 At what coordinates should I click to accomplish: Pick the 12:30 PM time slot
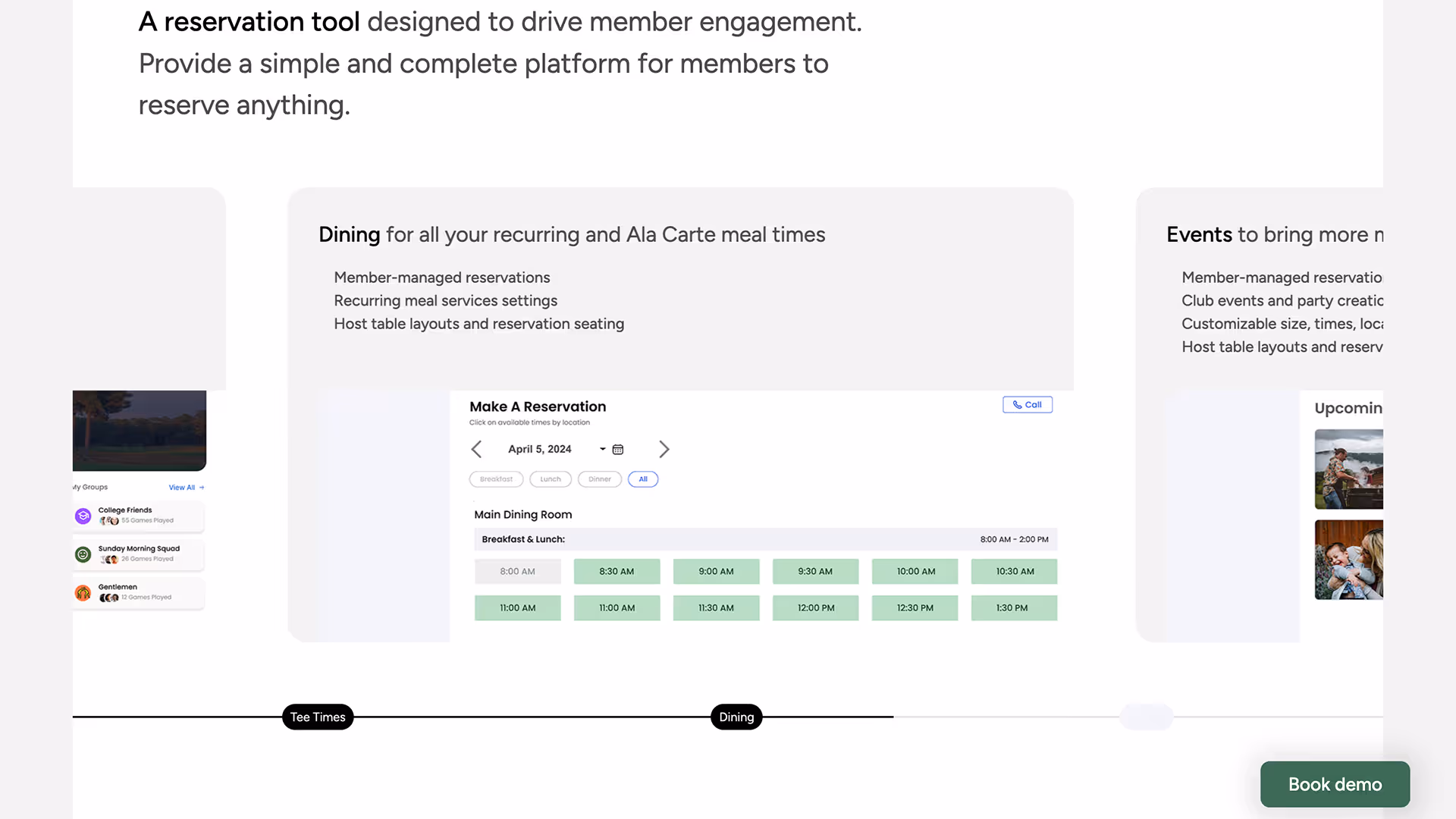coord(915,608)
